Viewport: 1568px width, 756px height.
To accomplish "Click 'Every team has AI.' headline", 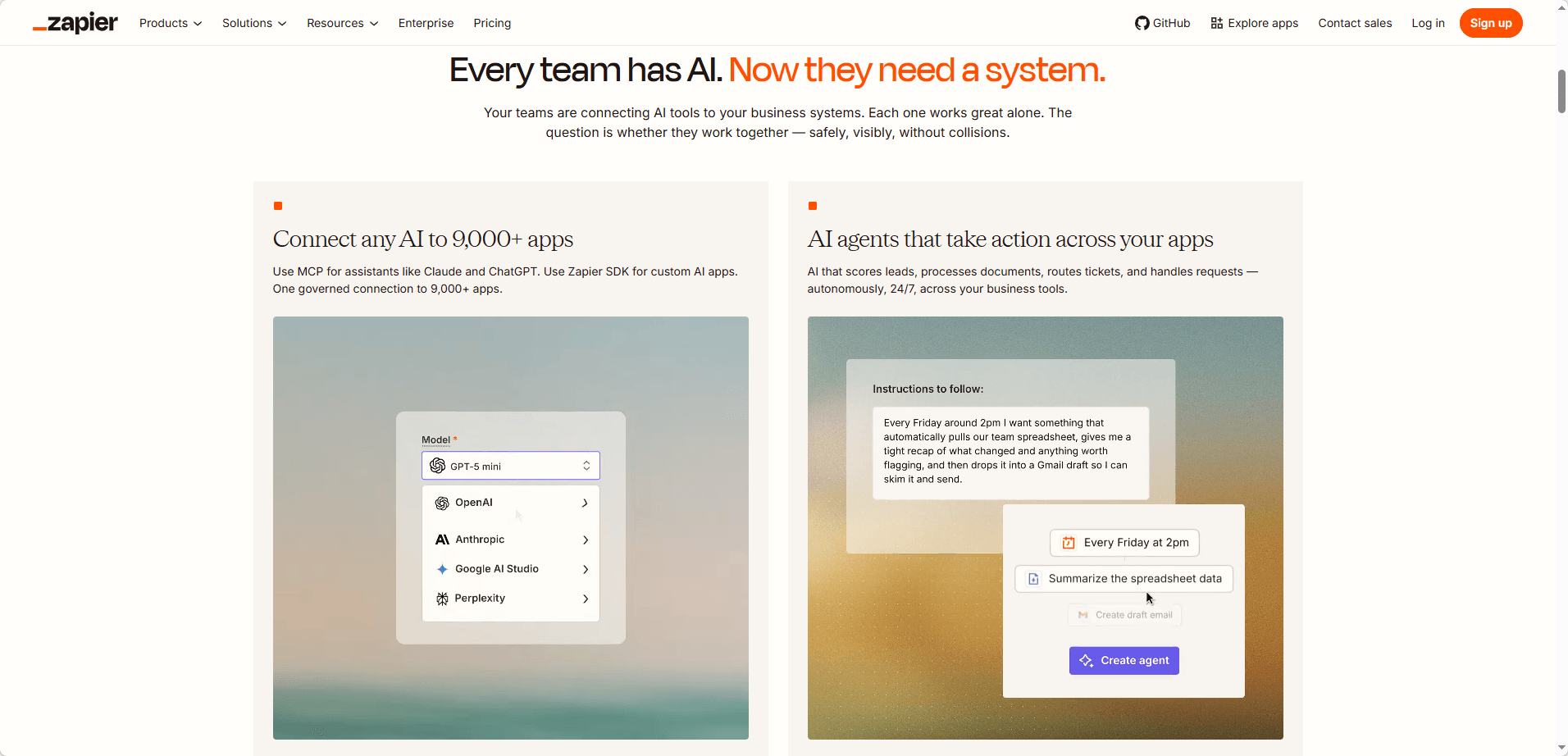I will (x=586, y=71).
